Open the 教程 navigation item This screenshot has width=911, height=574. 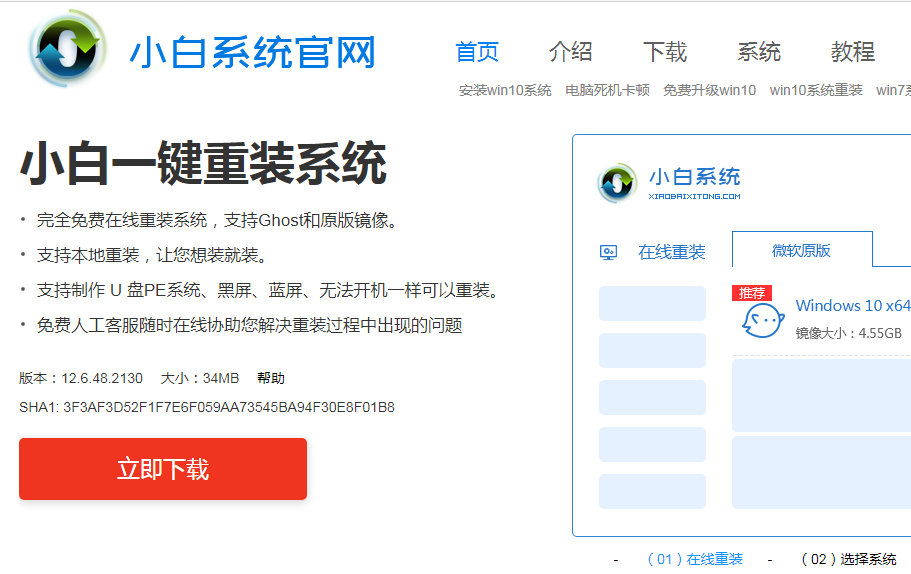coord(852,52)
